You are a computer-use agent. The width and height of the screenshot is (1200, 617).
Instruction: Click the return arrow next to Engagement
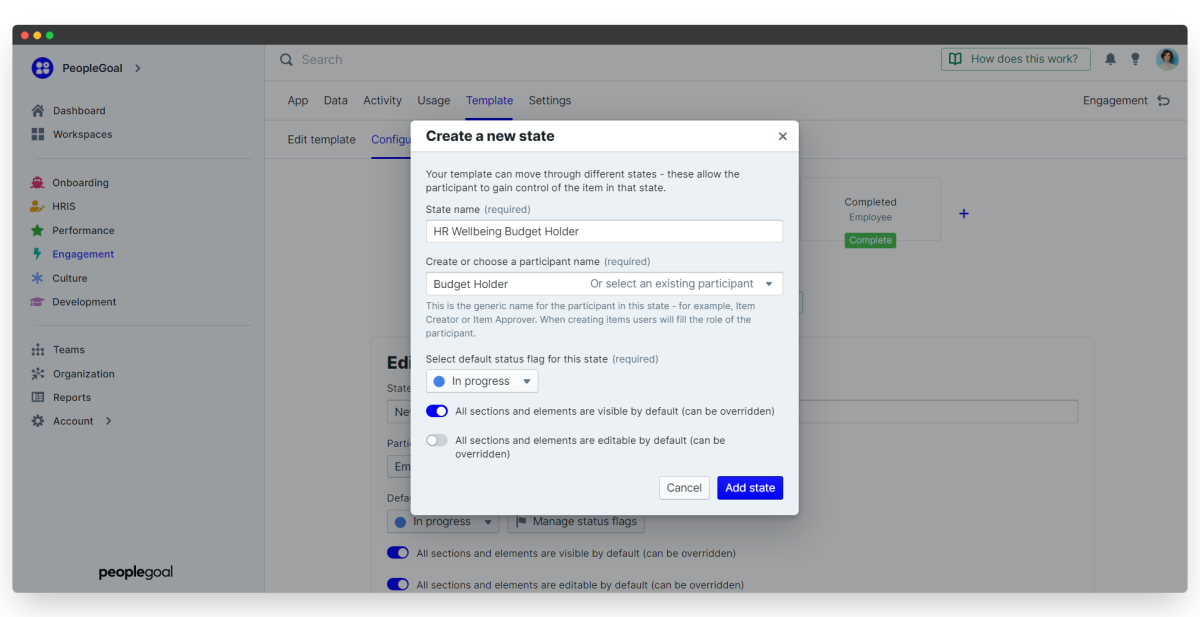(1163, 100)
